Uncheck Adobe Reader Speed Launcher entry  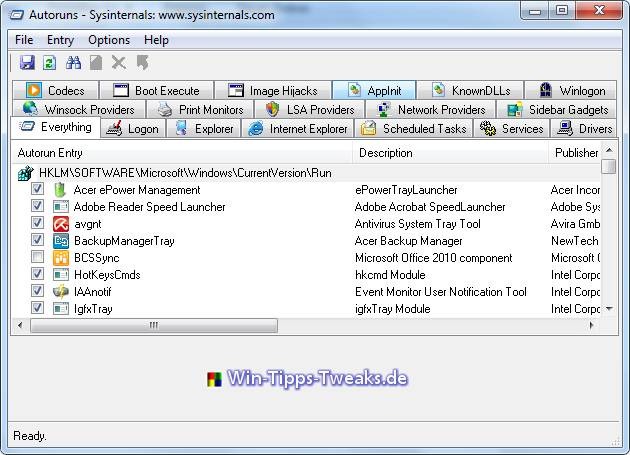tap(37, 205)
